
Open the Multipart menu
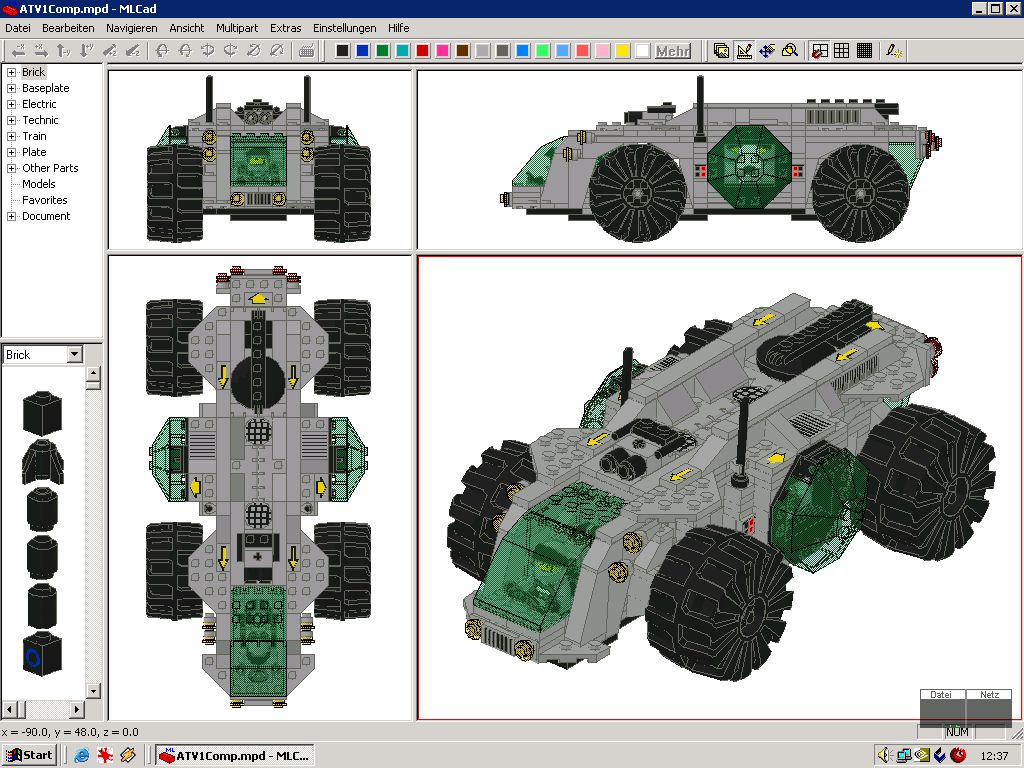(237, 28)
